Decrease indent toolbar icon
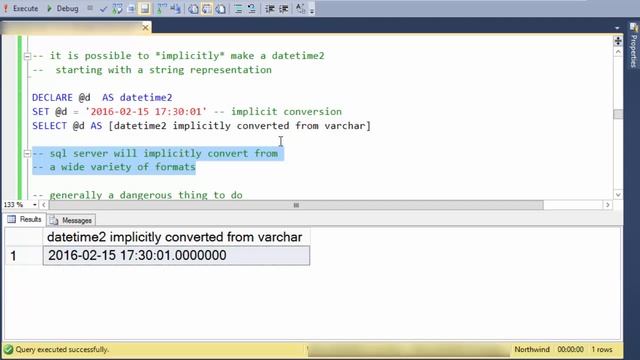This screenshot has width=640, height=360. click(x=269, y=9)
